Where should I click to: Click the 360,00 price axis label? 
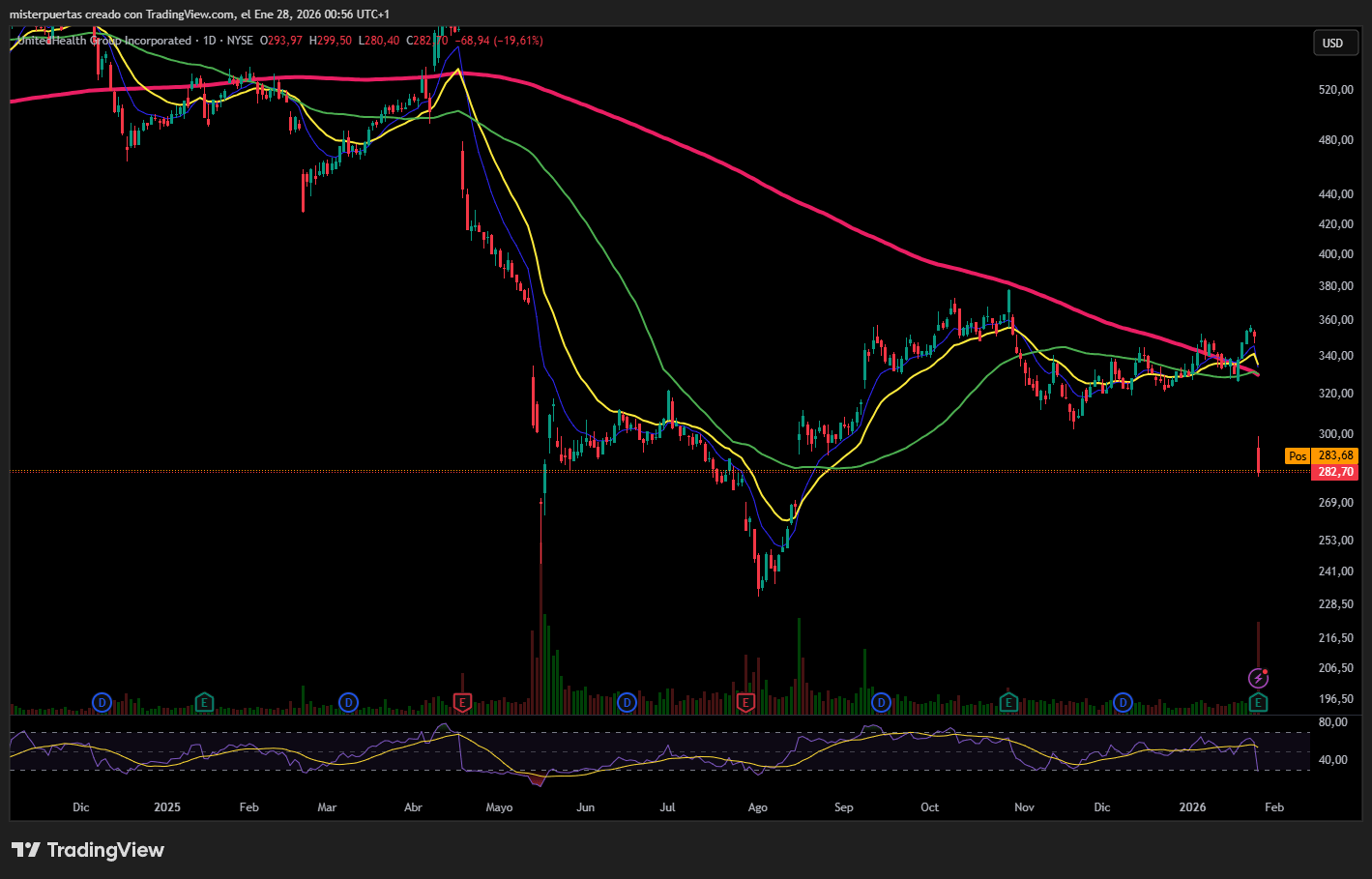(1335, 320)
